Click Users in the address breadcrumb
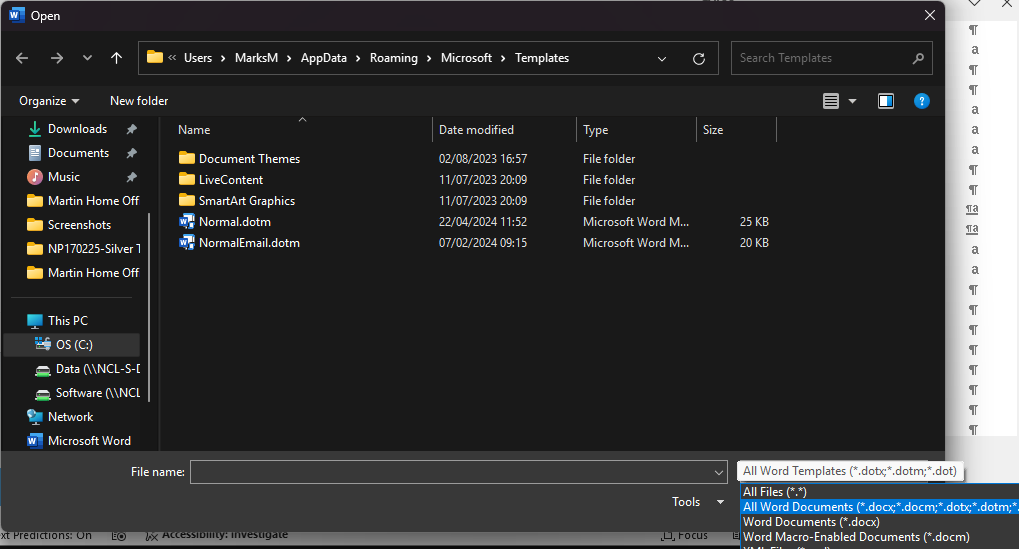Screen dimensions: 1019x549 (x=198, y=58)
